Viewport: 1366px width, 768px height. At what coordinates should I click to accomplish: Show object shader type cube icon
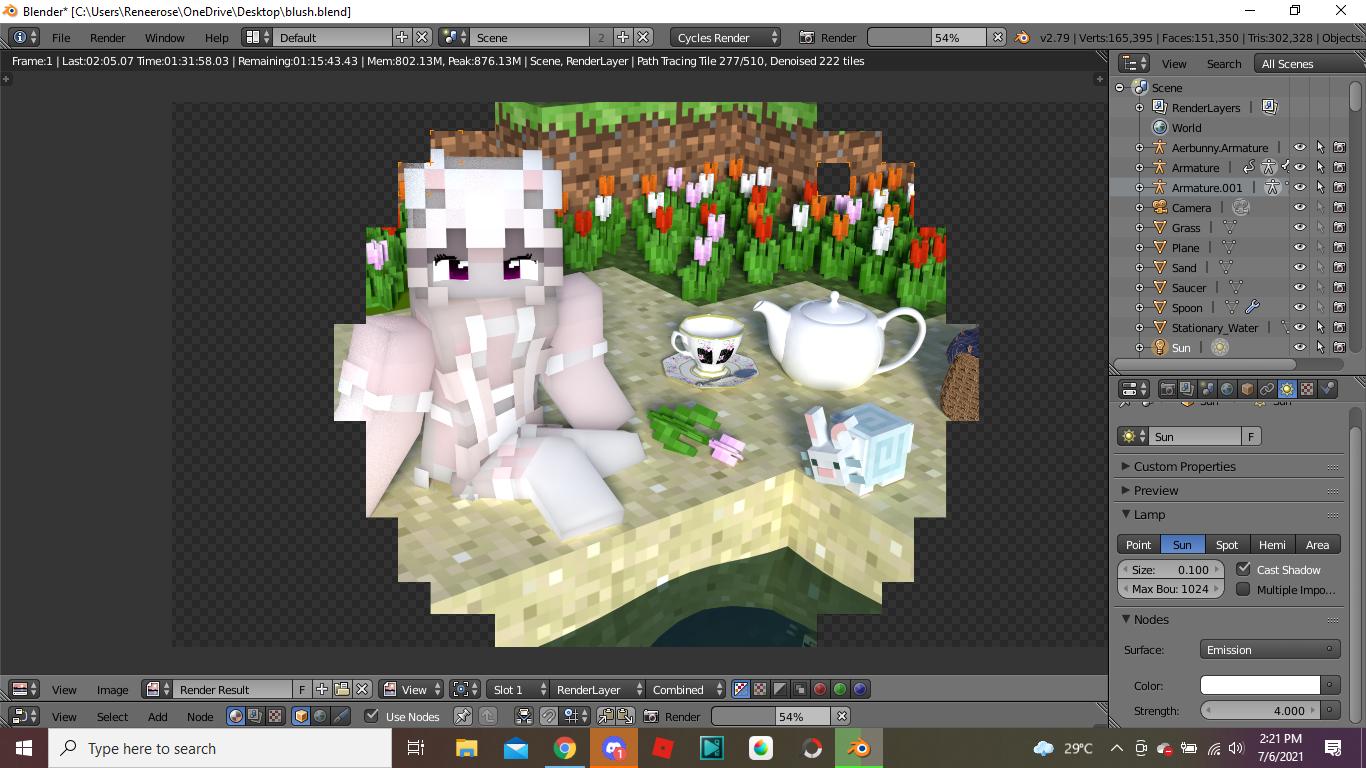point(301,716)
